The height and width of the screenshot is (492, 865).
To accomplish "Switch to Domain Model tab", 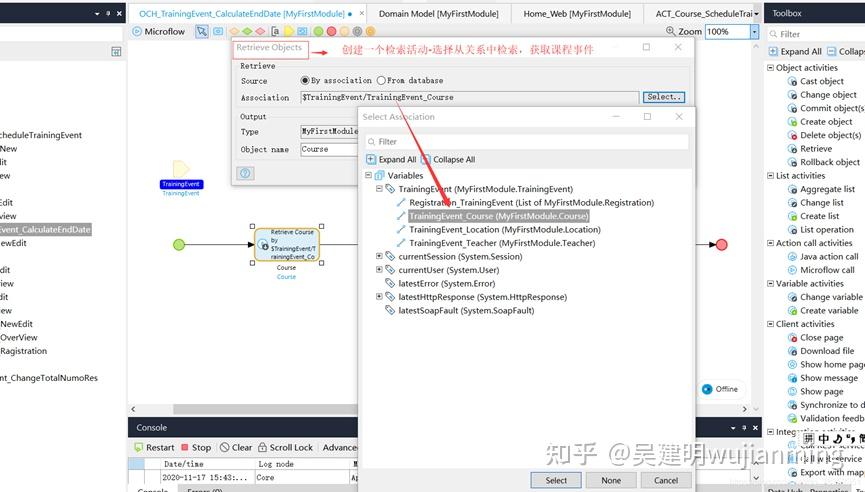I will (x=439, y=13).
